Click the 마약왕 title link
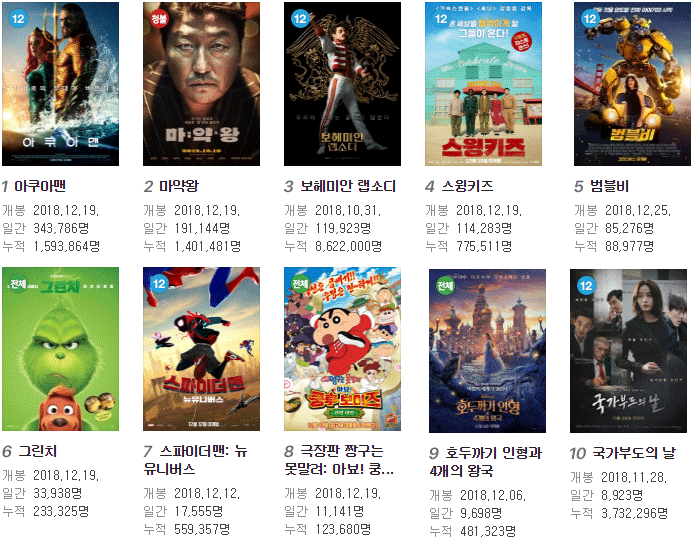Image resolution: width=691 pixels, height=544 pixels. point(178,186)
